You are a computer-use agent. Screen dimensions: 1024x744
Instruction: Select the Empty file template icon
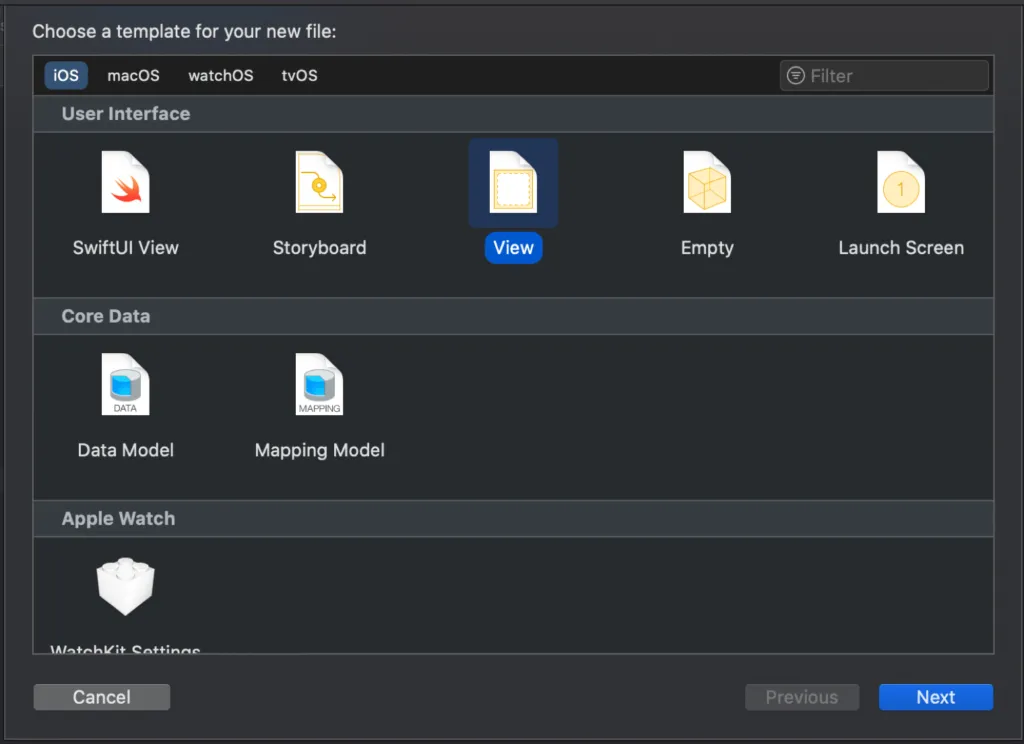pyautogui.click(x=707, y=181)
